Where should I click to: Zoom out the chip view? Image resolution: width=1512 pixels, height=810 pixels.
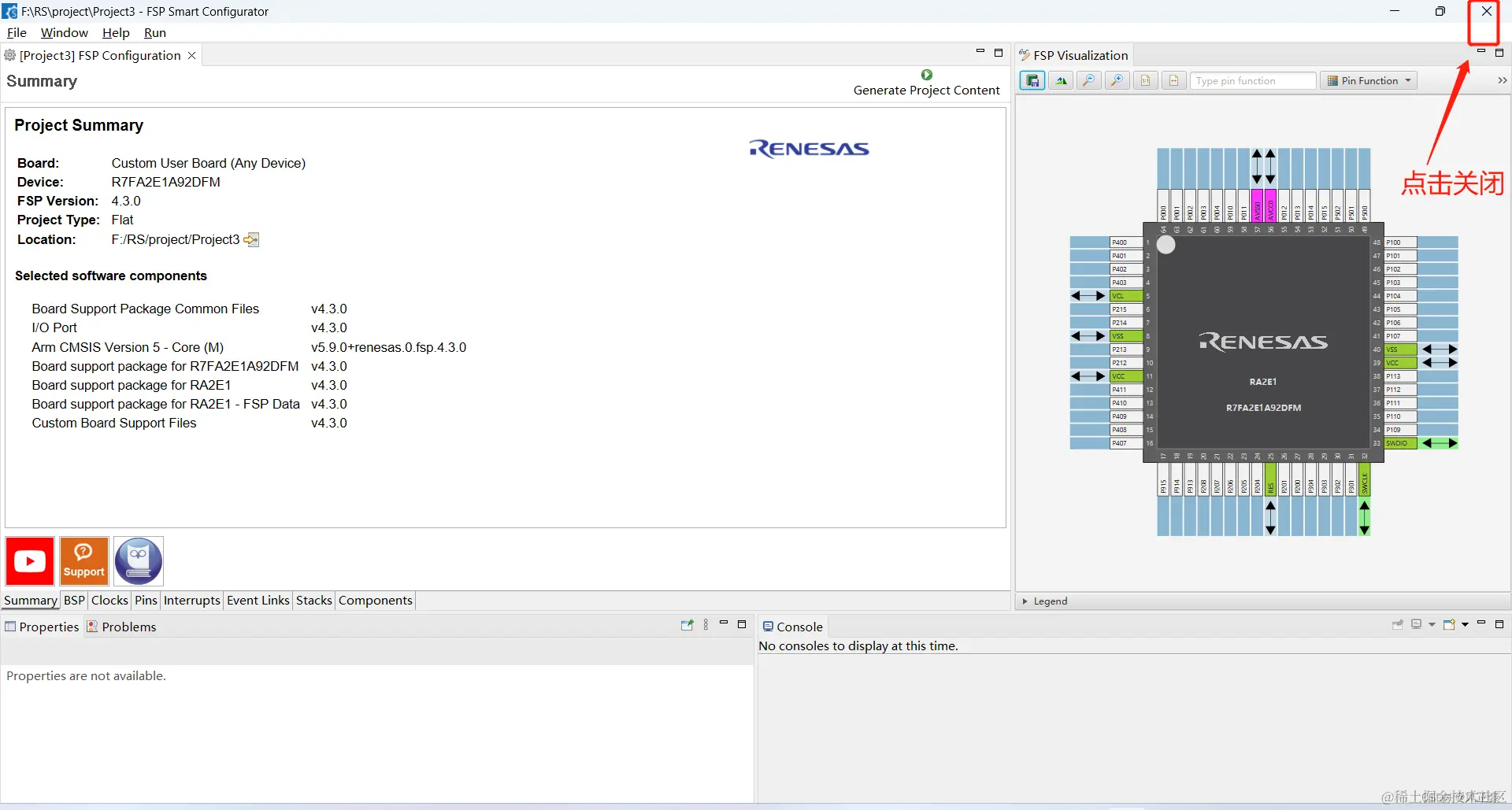1089,80
